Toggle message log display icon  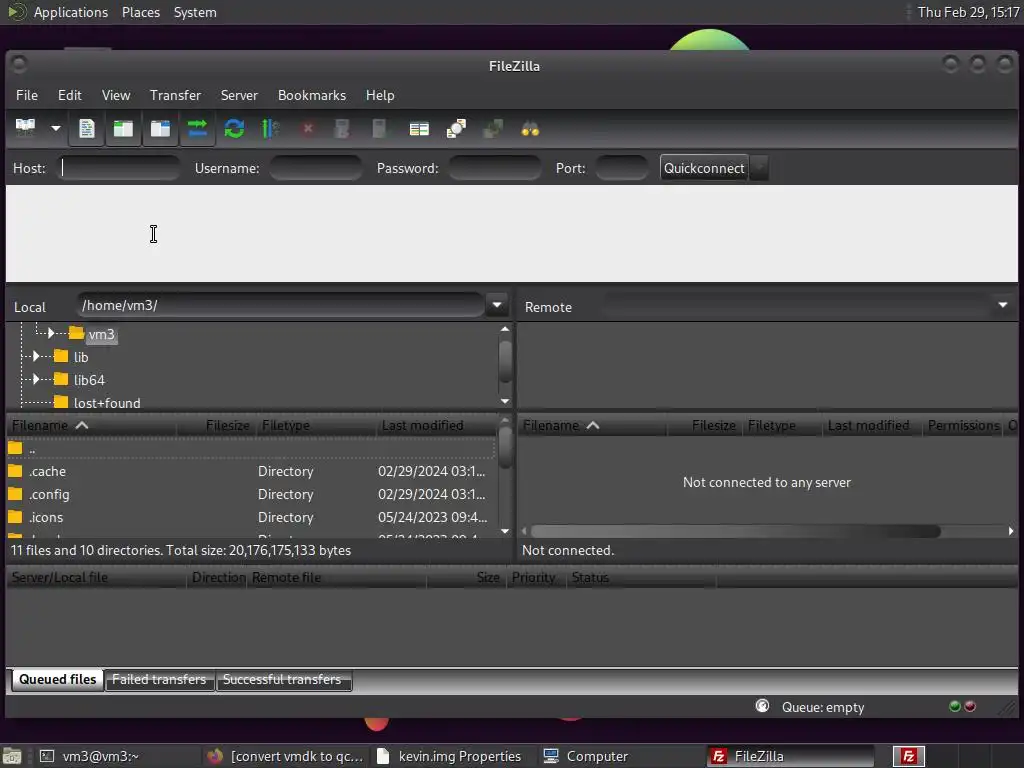coord(87,129)
